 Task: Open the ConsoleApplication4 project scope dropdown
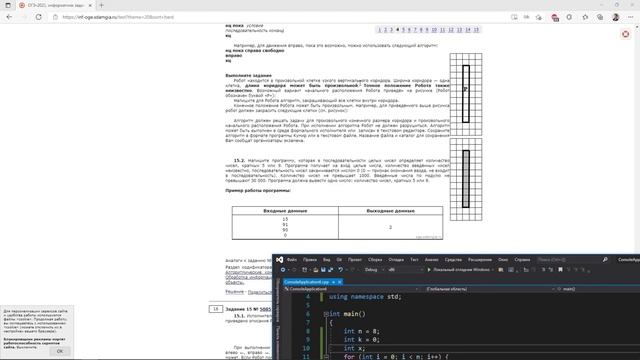click(351, 289)
